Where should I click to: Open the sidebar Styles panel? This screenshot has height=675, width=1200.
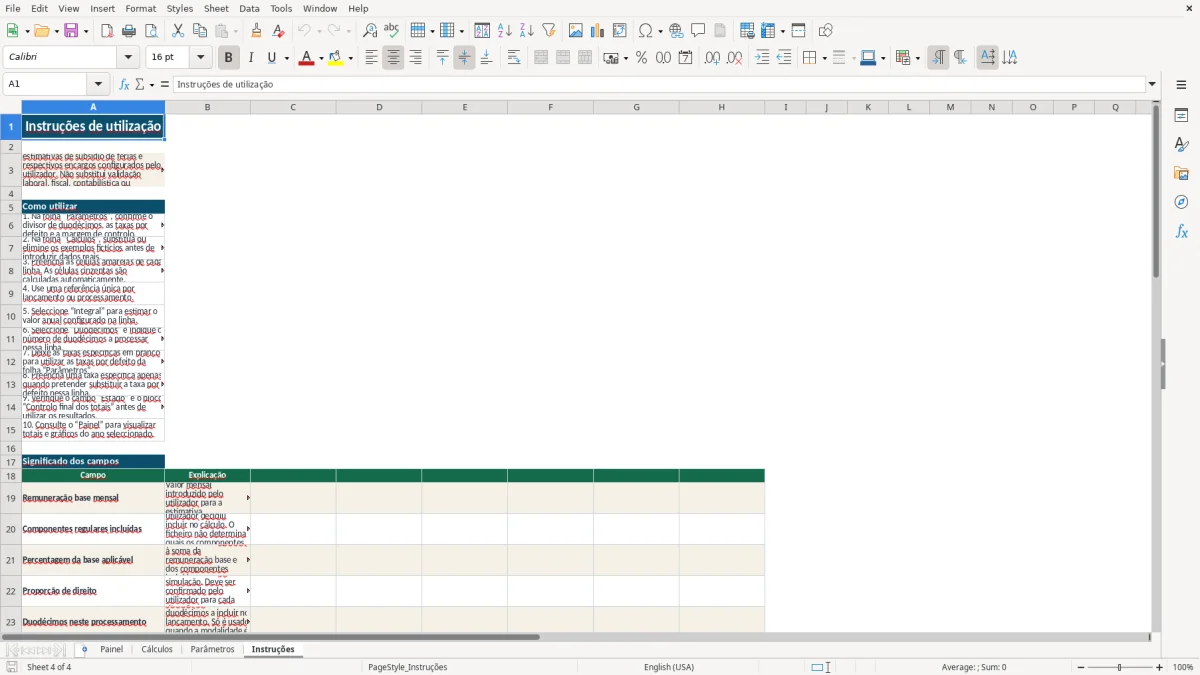tap(1182, 145)
